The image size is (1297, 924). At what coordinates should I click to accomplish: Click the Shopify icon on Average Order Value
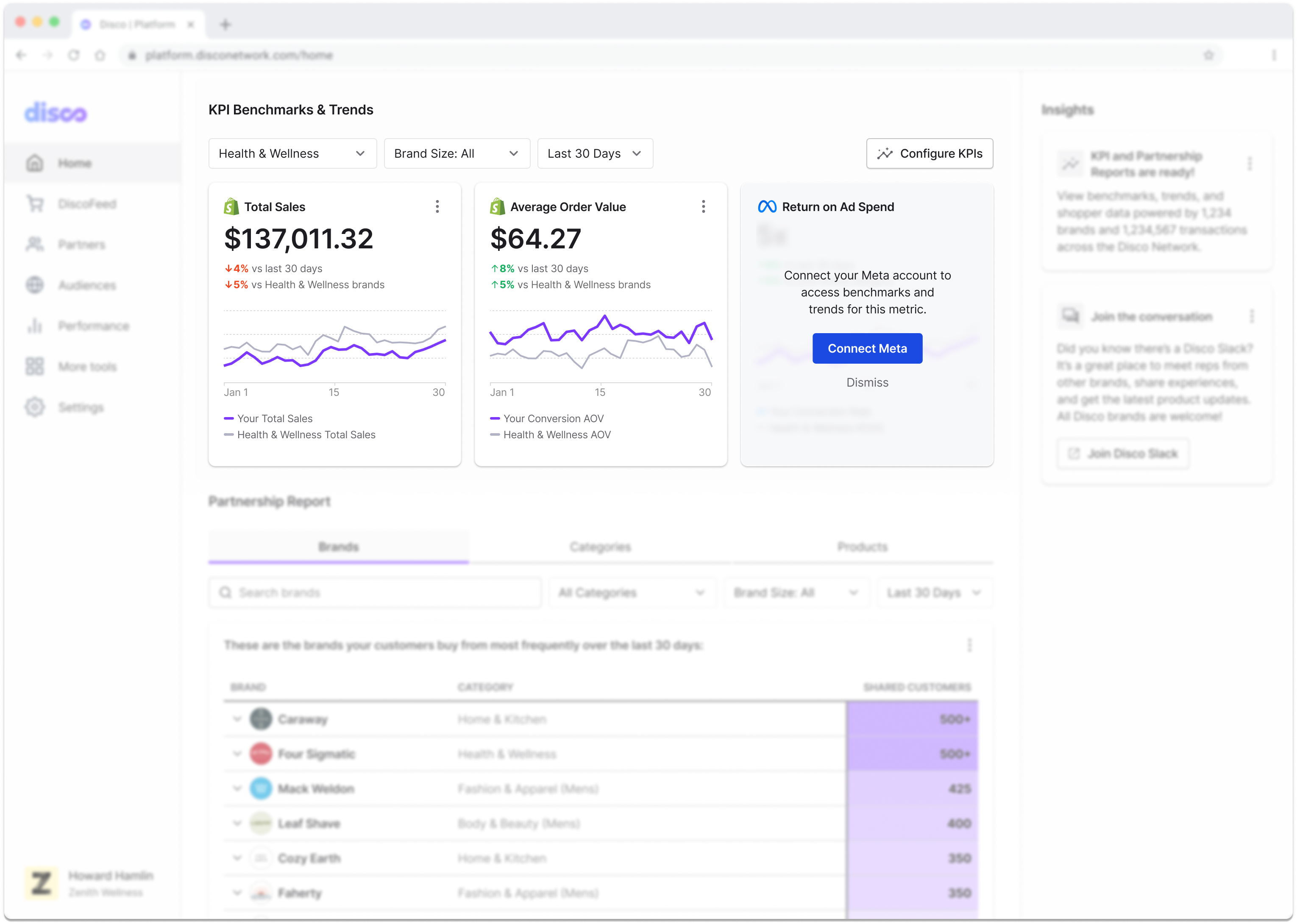click(497, 206)
